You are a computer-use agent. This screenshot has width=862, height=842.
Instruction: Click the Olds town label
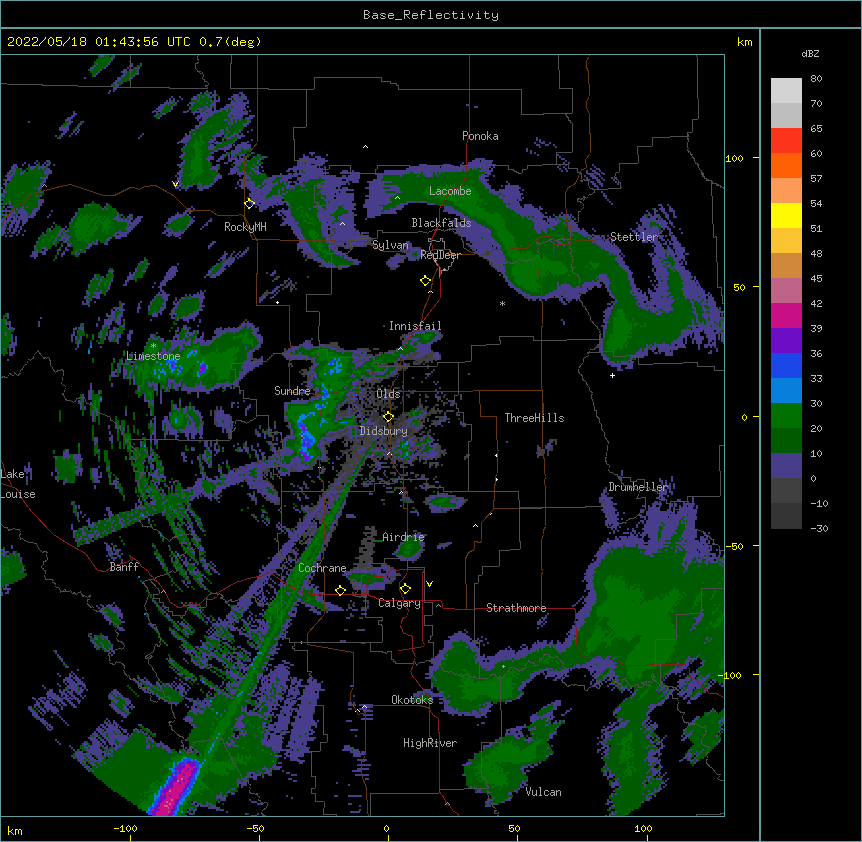click(388, 394)
